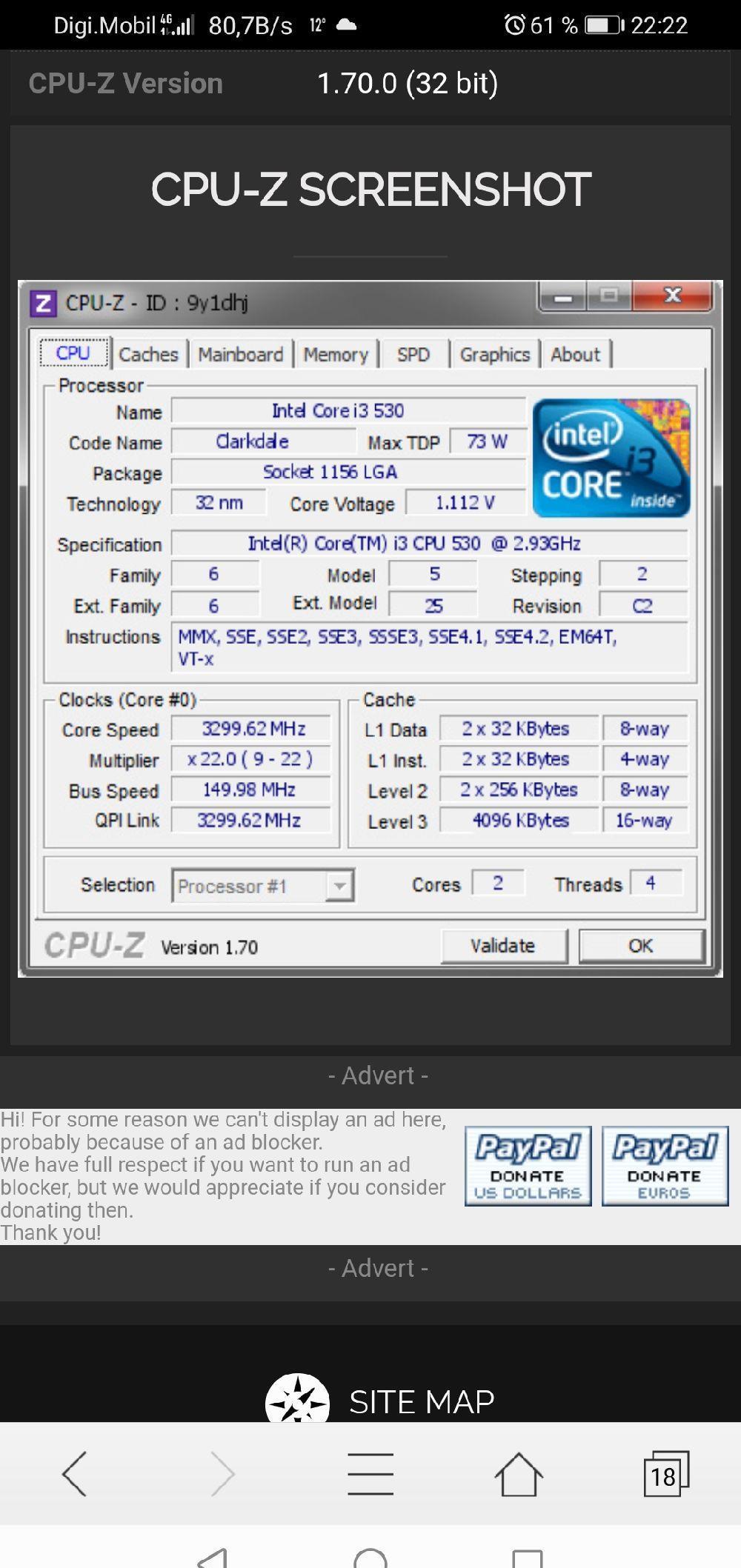Tap the browser forward arrow
The width and height of the screenshot is (741, 1568).
(x=222, y=1474)
